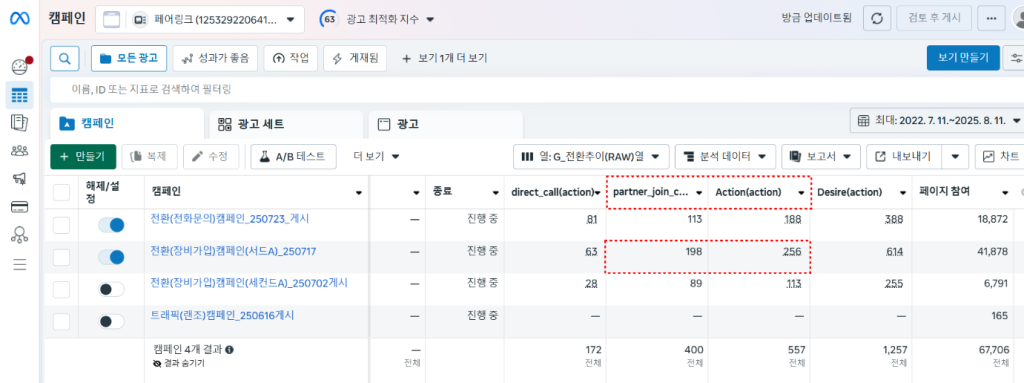Click the search and filter input field

tap(536, 89)
